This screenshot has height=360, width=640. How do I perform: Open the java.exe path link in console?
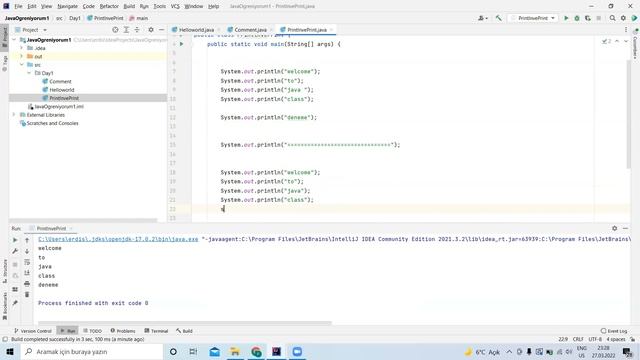(118, 239)
